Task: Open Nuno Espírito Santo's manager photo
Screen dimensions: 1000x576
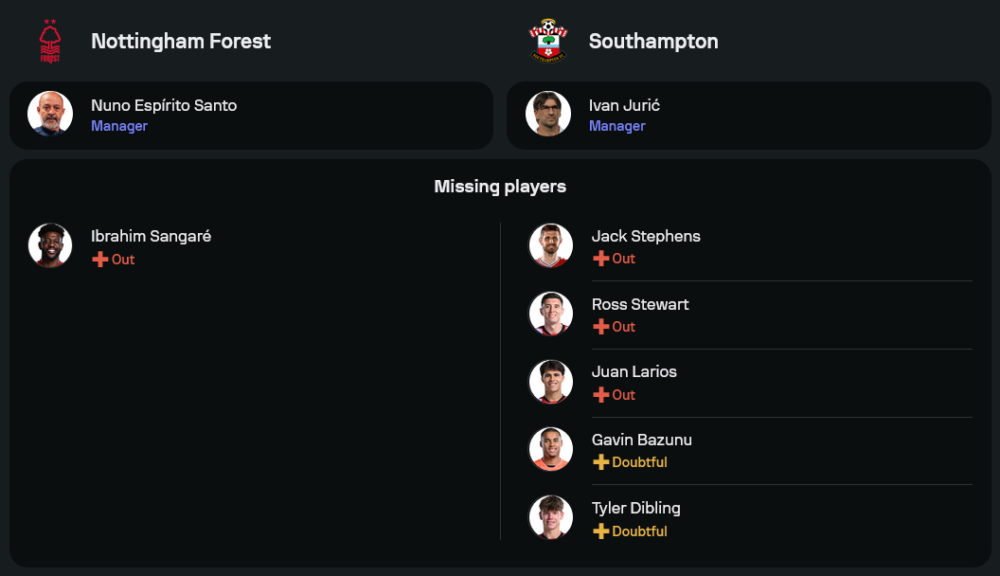Action: point(50,114)
